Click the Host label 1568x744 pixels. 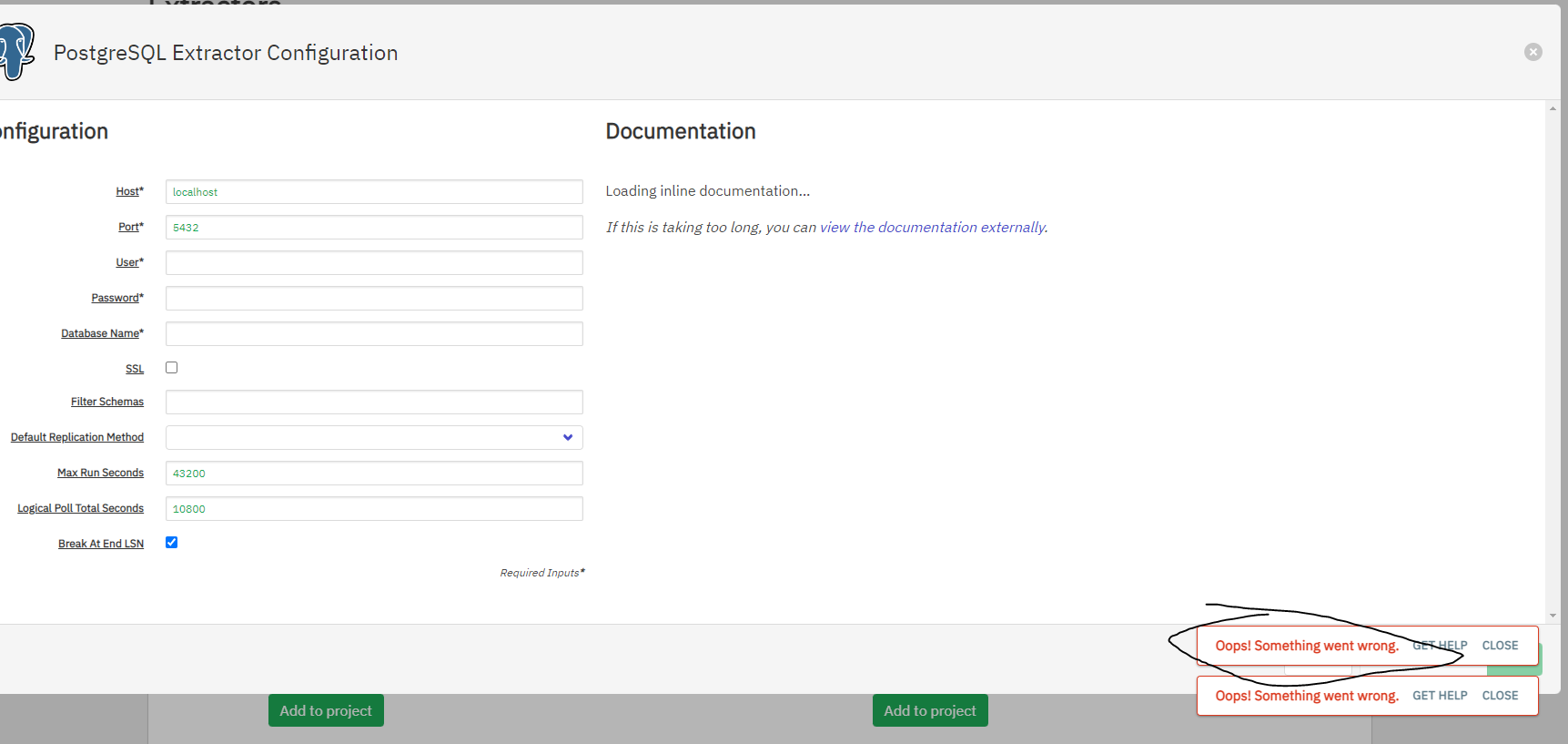pos(127,191)
